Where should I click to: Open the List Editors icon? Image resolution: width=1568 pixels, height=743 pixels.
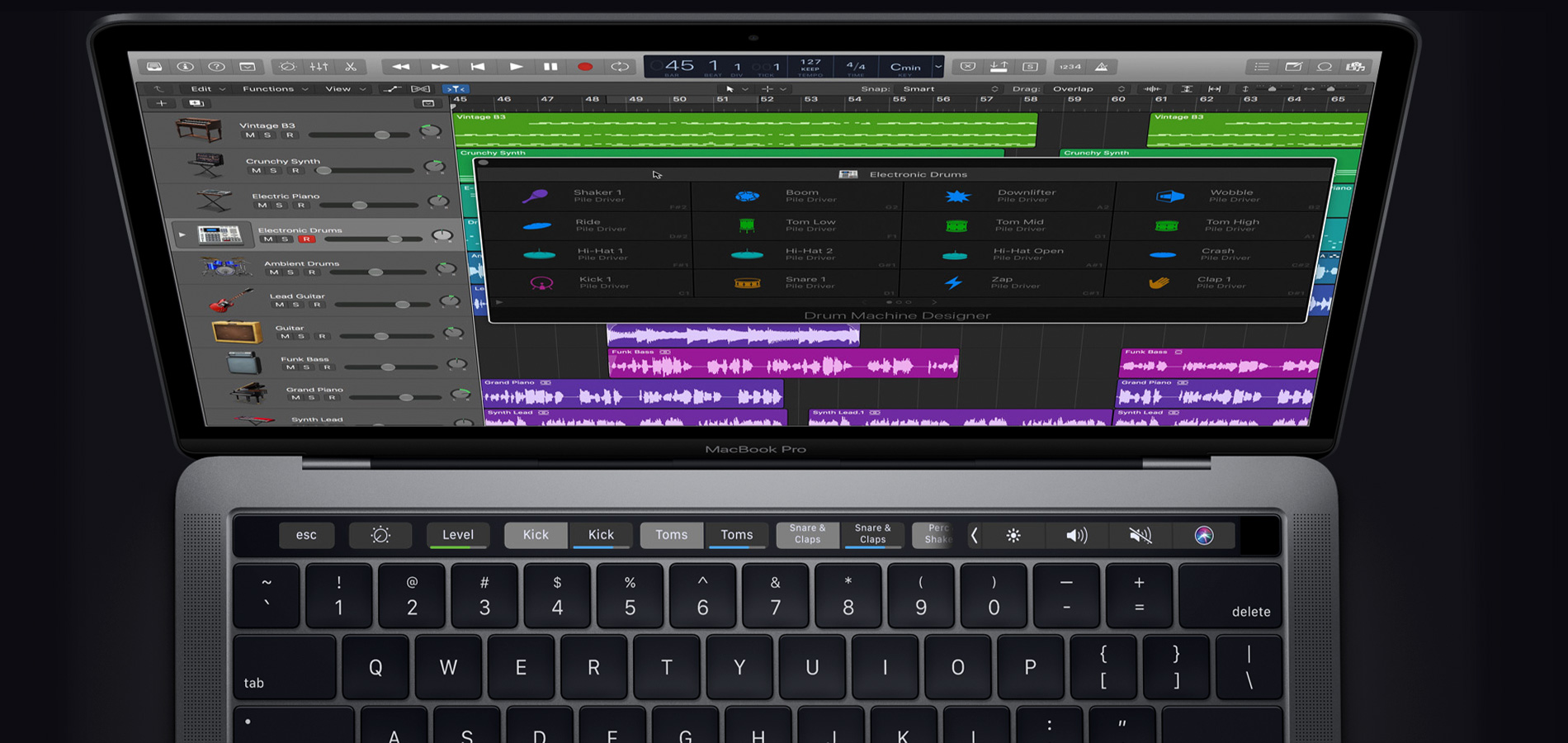[x=1262, y=67]
